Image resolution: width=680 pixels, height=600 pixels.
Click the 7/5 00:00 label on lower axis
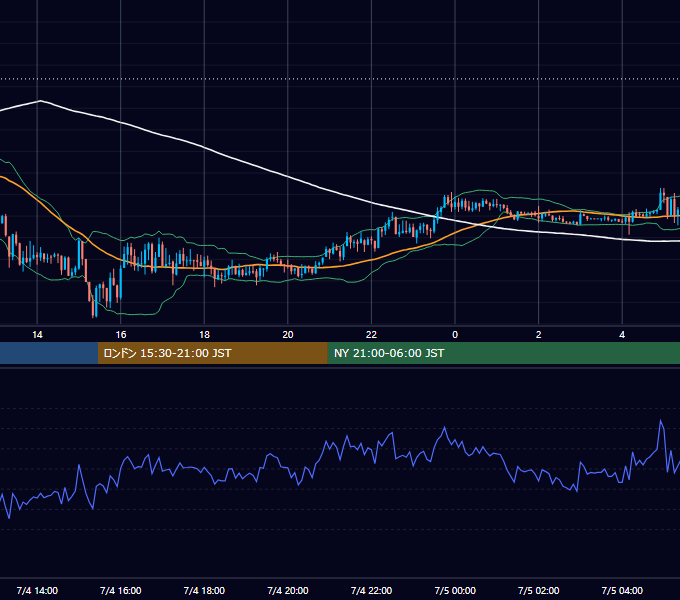coord(455,590)
